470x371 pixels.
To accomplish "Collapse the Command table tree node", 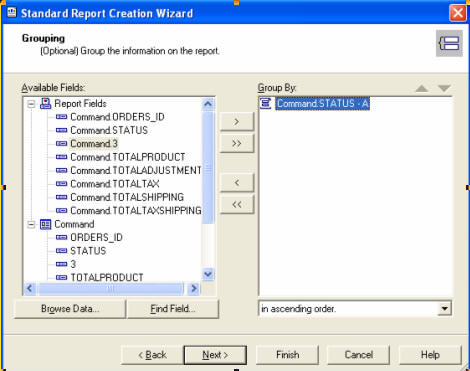I will coord(31,224).
